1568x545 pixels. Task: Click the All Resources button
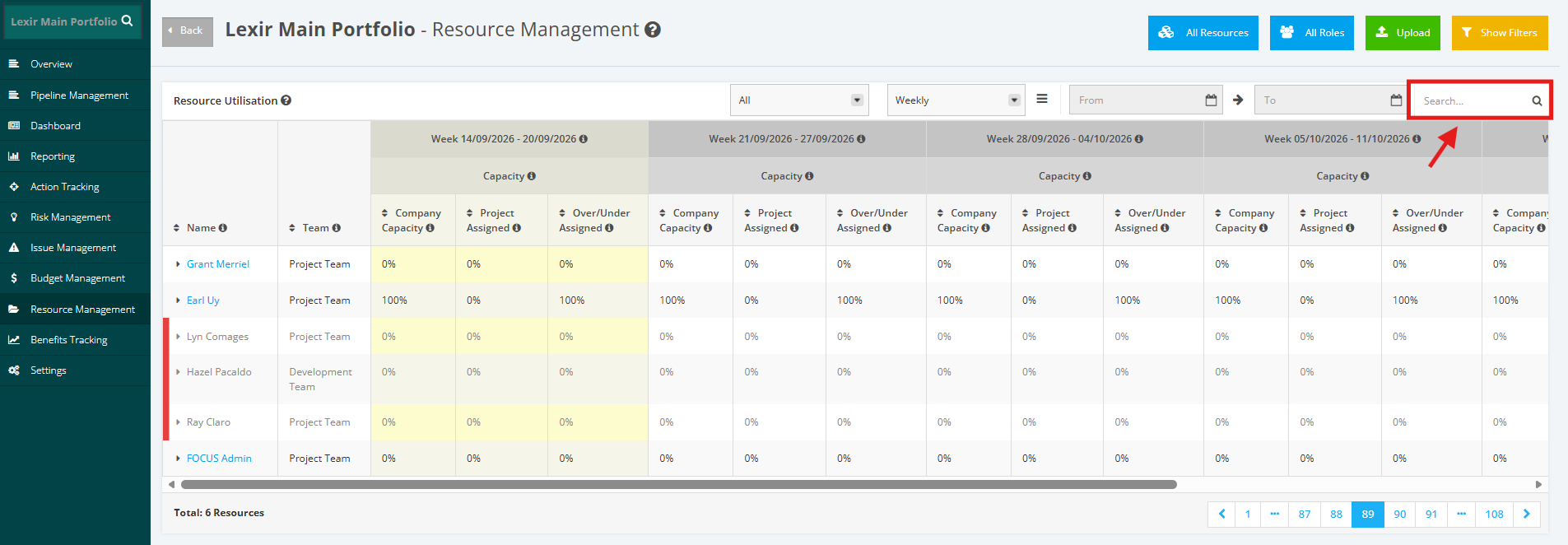point(1203,33)
